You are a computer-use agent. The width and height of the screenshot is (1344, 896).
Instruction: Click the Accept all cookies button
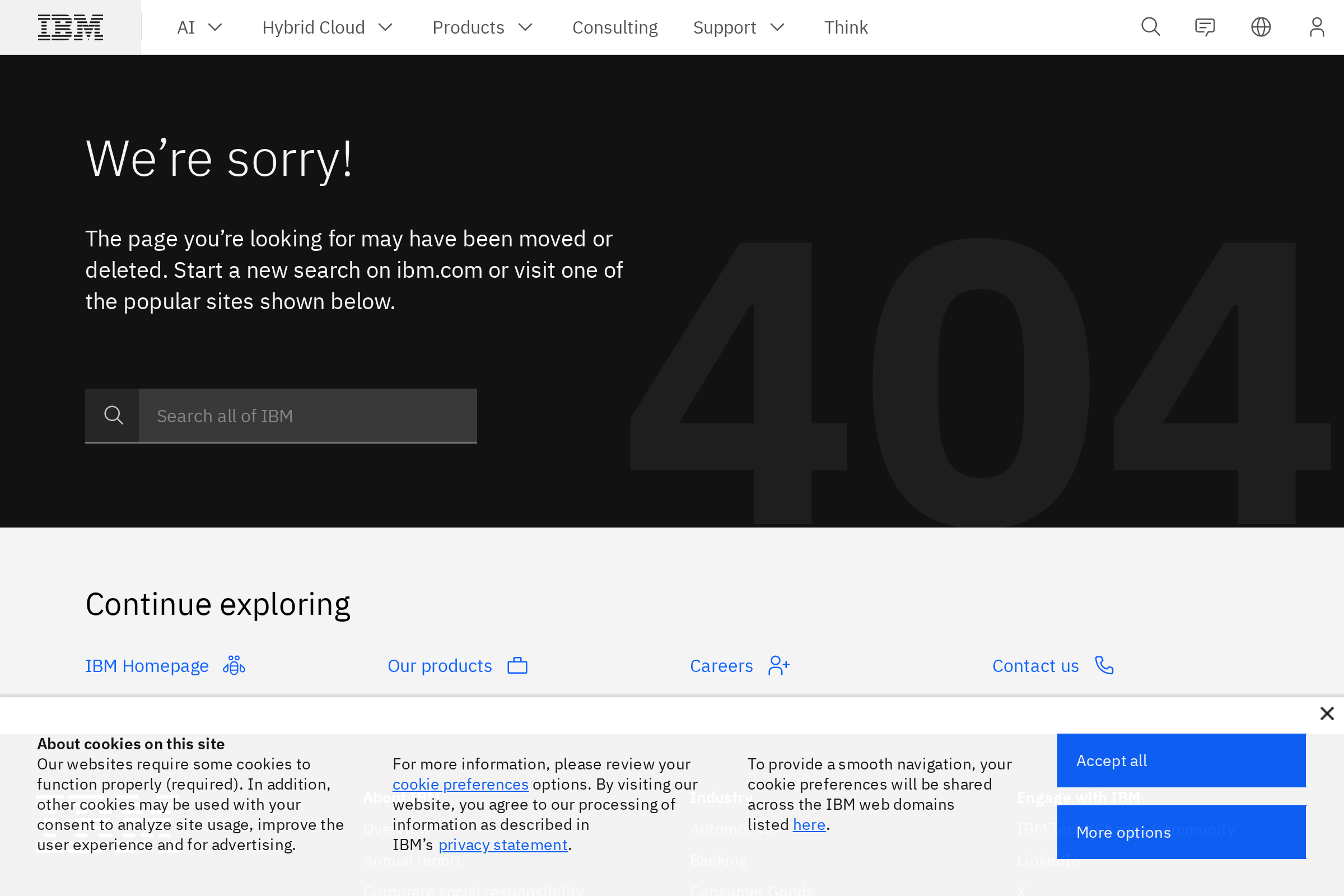(x=1181, y=760)
